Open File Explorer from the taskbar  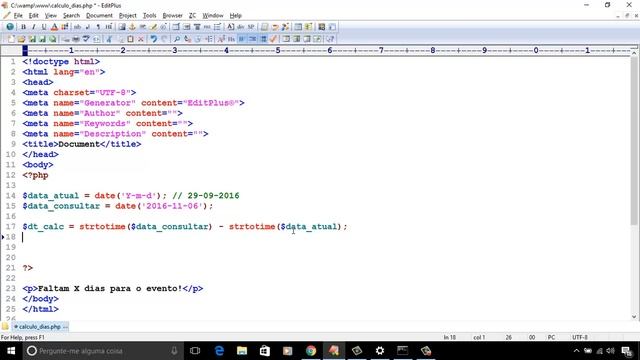242,351
